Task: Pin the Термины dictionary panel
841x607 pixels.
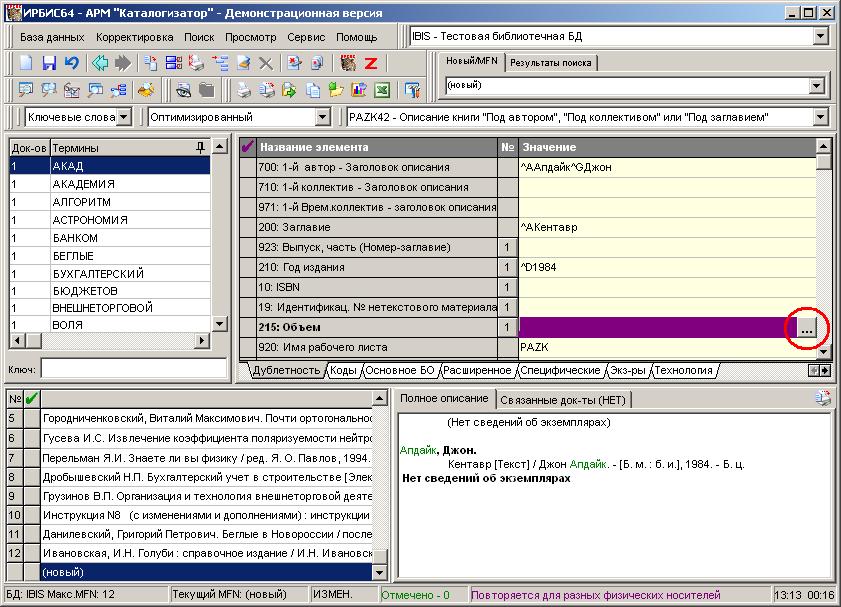Action: [201, 147]
